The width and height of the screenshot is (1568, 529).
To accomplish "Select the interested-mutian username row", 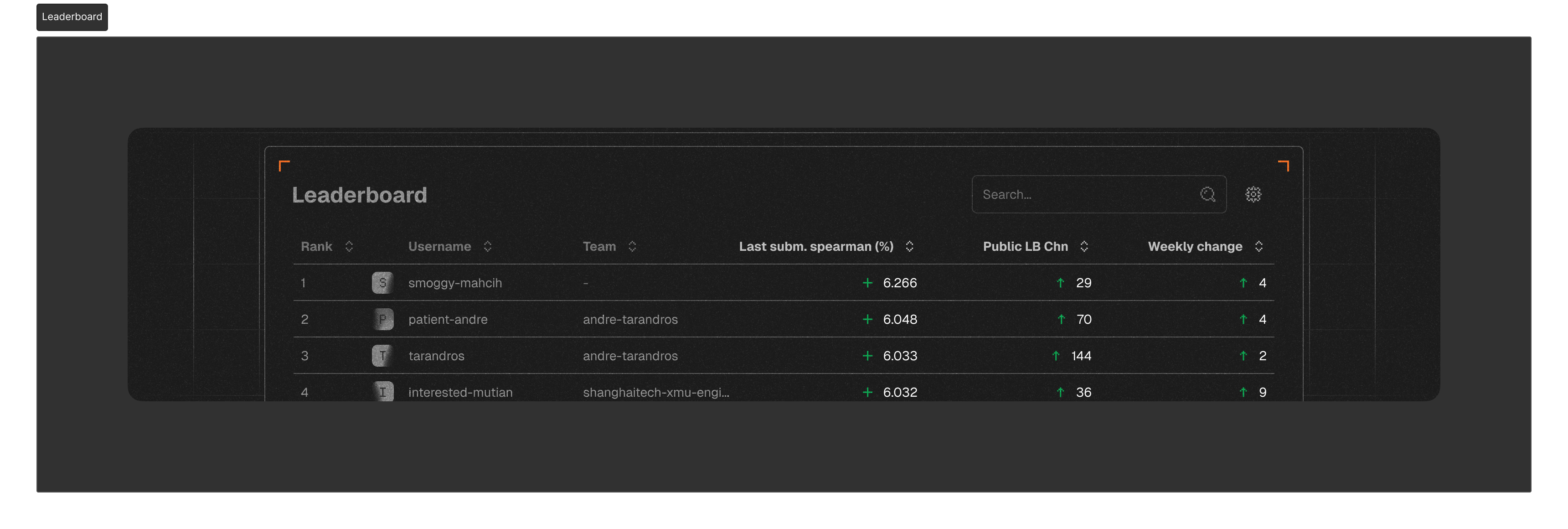I will [460, 392].
